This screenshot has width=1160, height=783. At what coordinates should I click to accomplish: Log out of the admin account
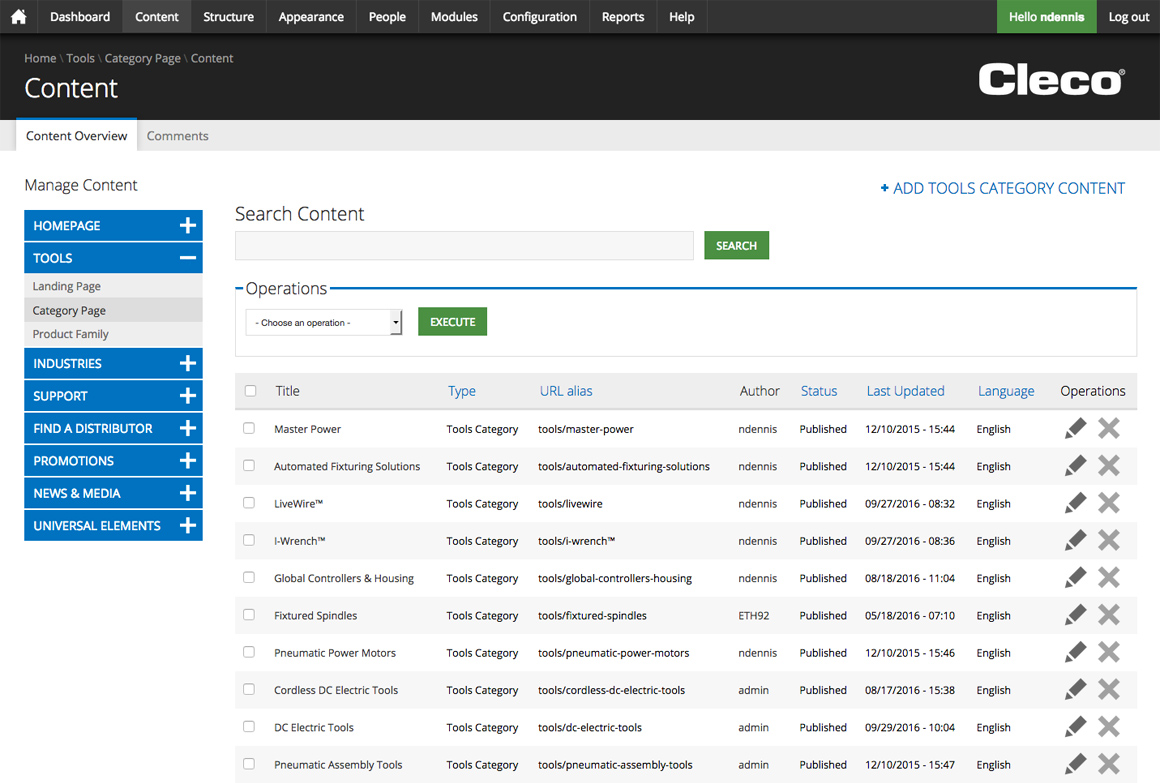click(1128, 16)
